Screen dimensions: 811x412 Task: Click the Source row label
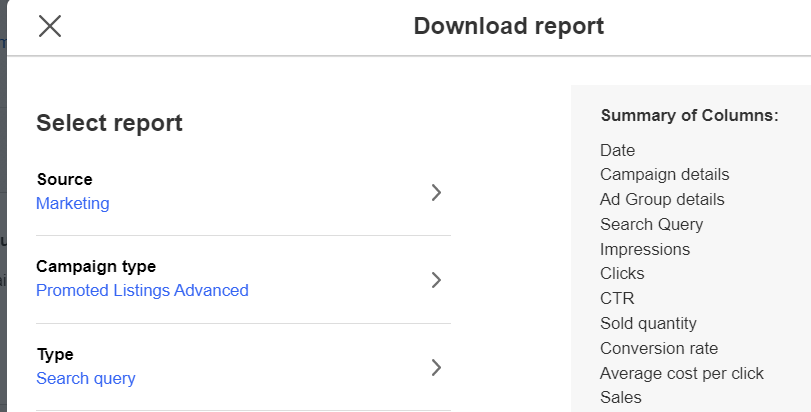64,180
